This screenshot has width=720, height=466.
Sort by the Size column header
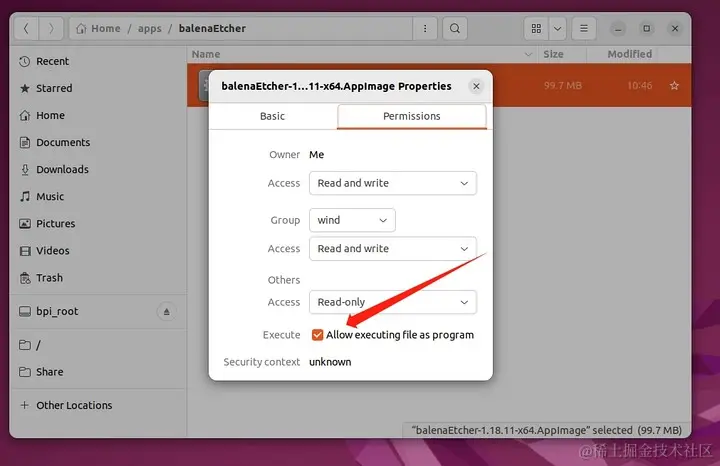pos(562,54)
